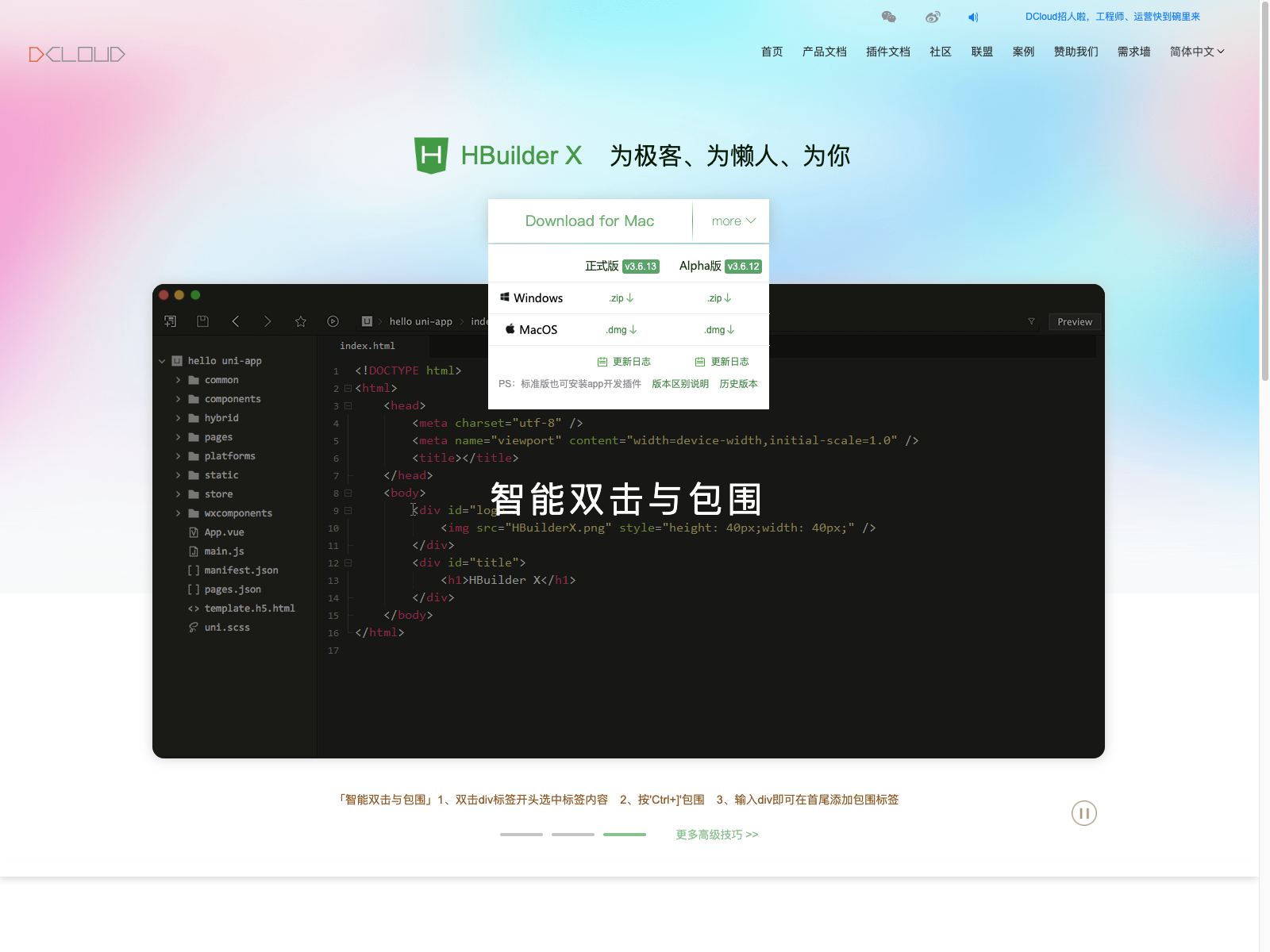Select the first slide indicator bar
Screen dimensions: 1270x952
pos(521,835)
